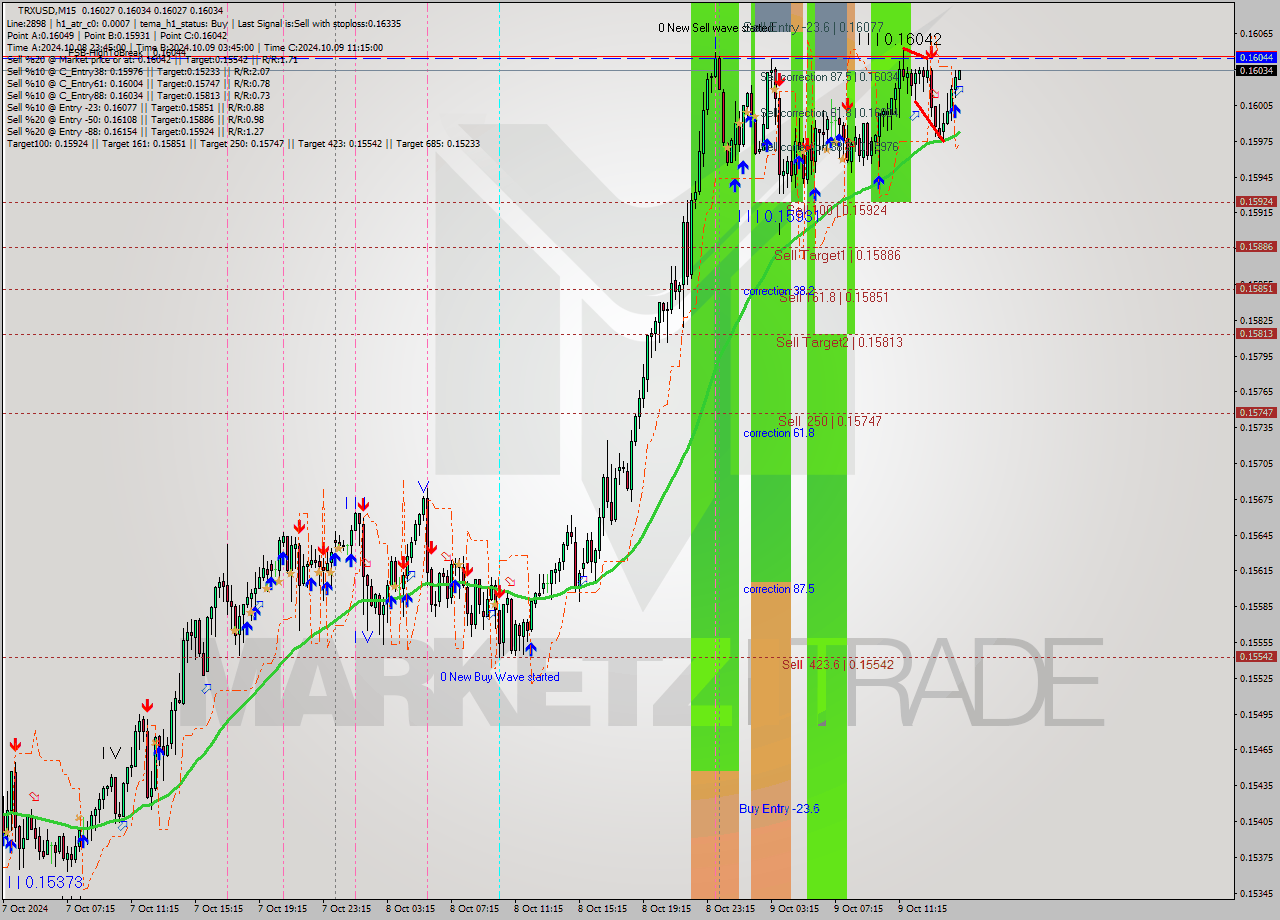Click the red 0.15813 price axis tag

(1256, 334)
